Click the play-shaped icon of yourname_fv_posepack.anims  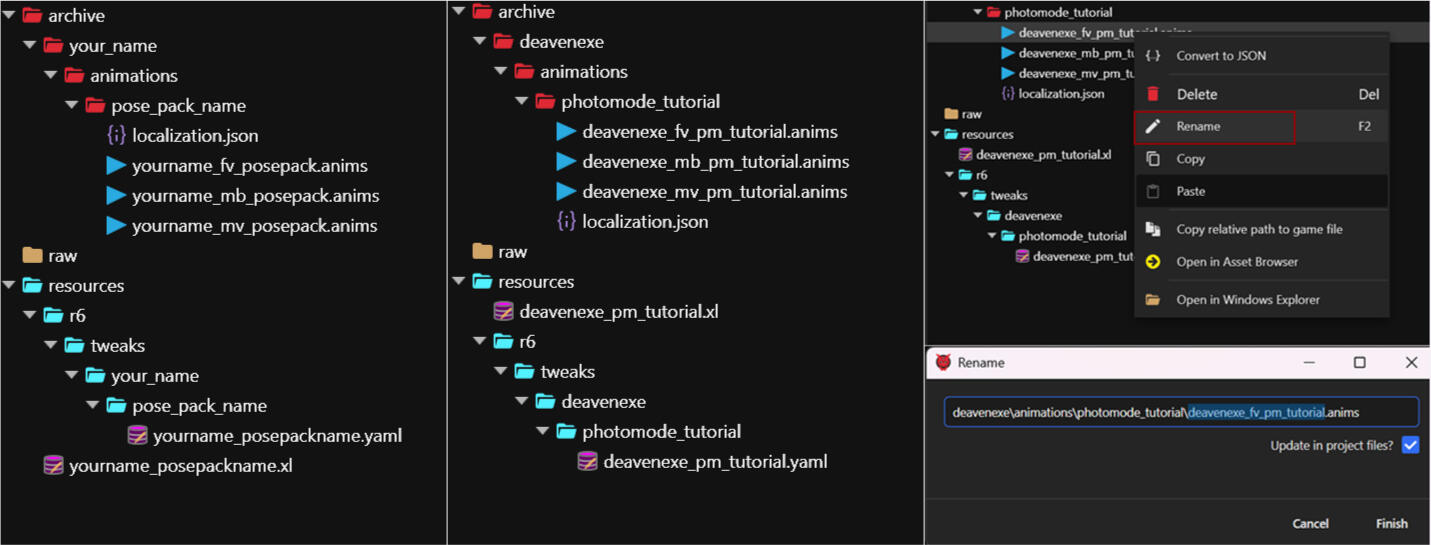[116, 166]
